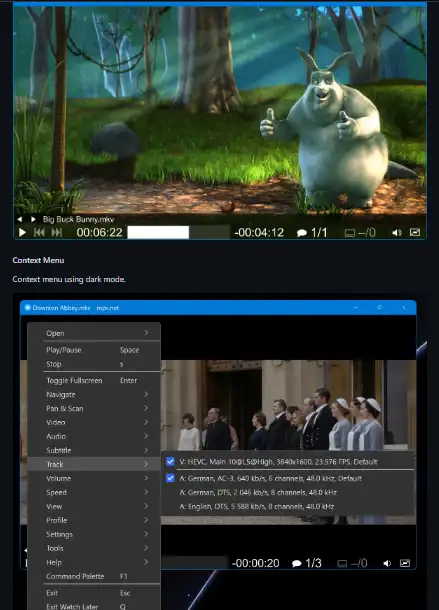Close the Downton Abbey mpv.net window
Screen dimensions: 439x610
pos(404,307)
